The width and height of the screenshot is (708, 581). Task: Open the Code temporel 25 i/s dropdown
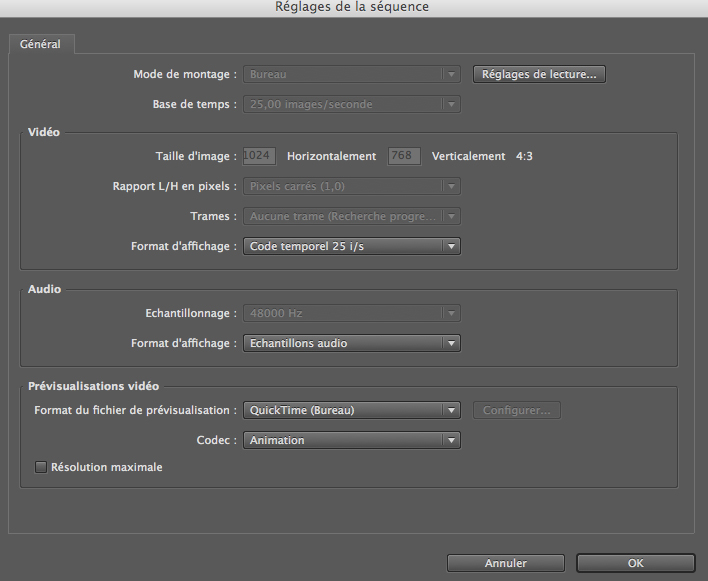click(x=352, y=246)
